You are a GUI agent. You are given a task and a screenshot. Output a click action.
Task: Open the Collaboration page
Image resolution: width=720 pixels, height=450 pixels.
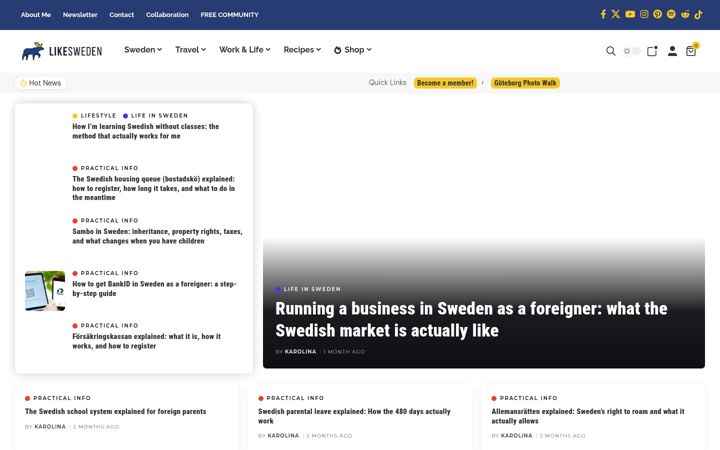click(167, 15)
